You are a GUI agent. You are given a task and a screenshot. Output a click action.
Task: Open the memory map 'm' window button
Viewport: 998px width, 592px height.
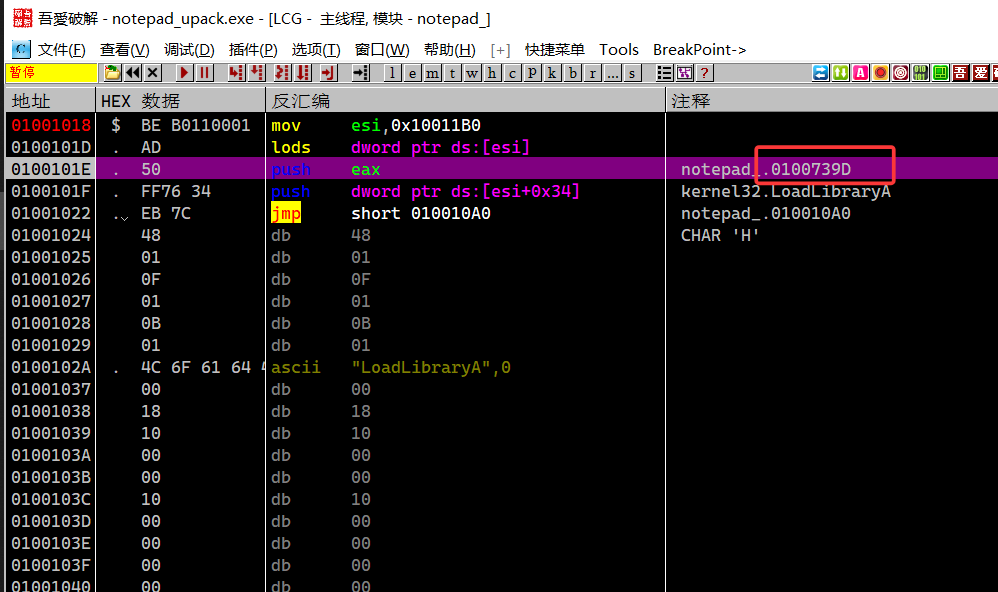point(432,73)
